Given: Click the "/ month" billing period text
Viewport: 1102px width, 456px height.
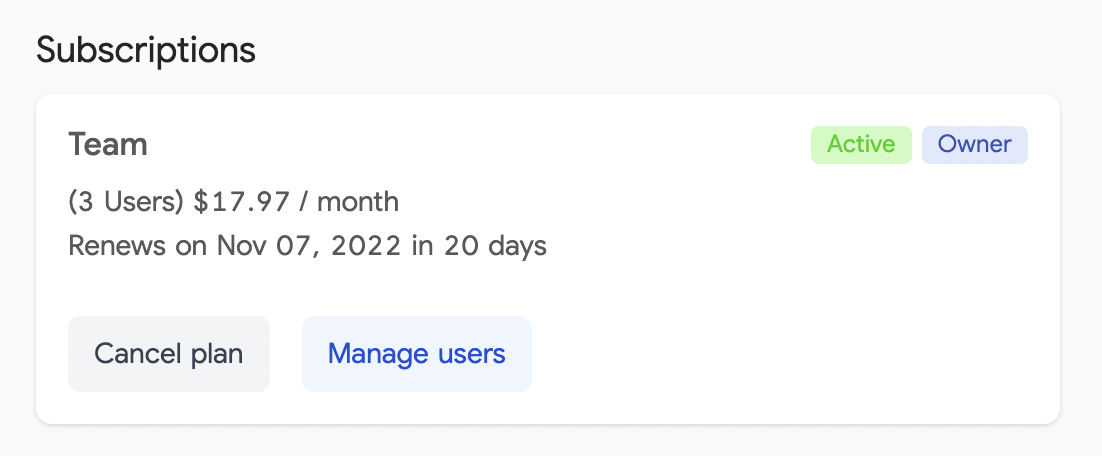Looking at the screenshot, I should click(350, 202).
